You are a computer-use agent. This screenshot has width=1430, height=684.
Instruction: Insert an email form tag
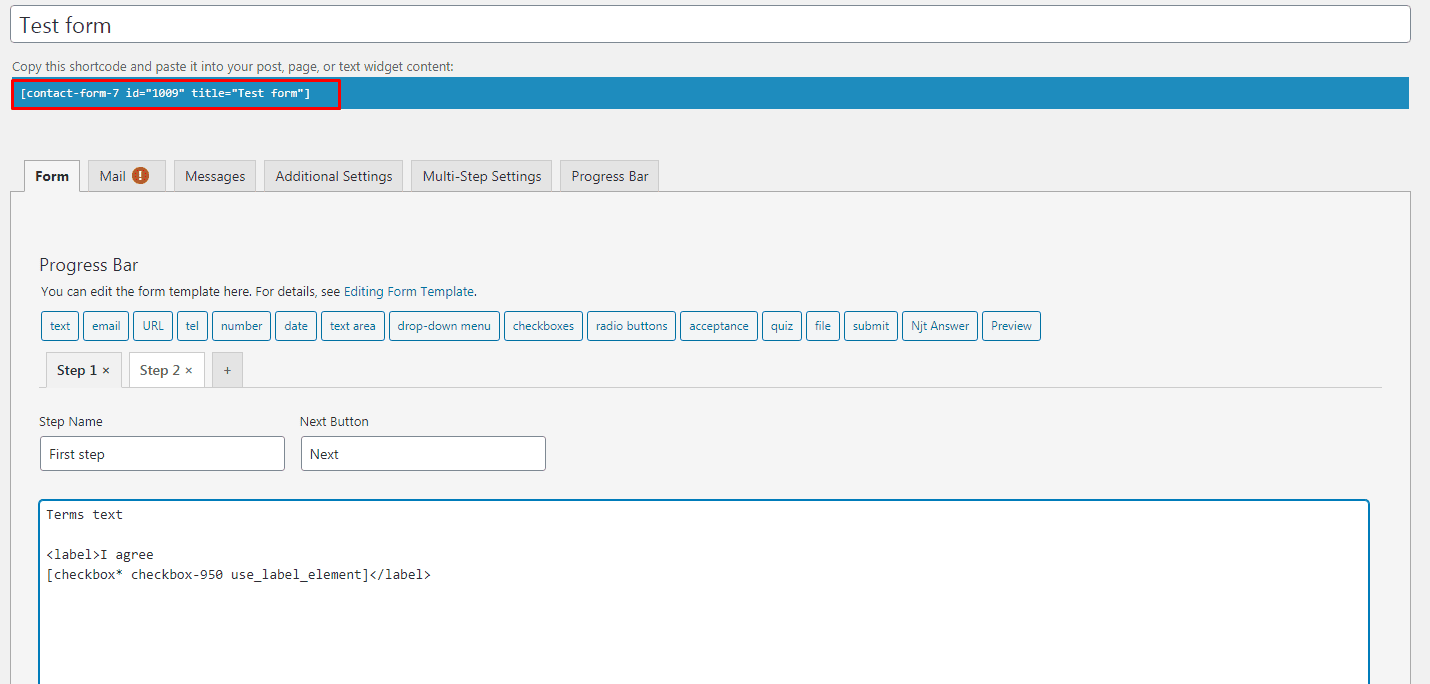point(106,326)
